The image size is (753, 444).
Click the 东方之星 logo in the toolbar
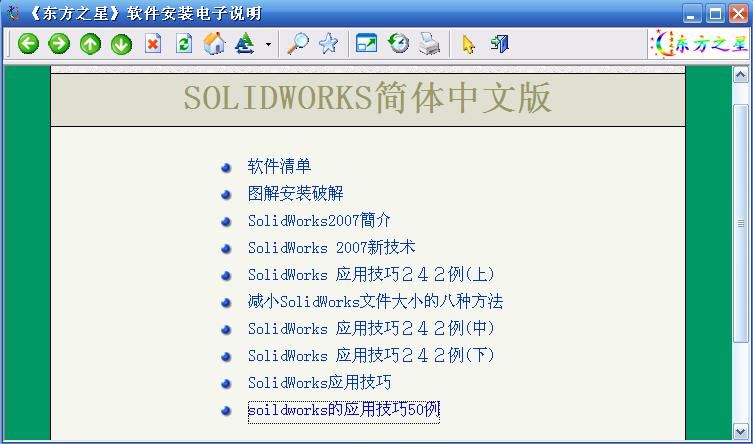699,44
